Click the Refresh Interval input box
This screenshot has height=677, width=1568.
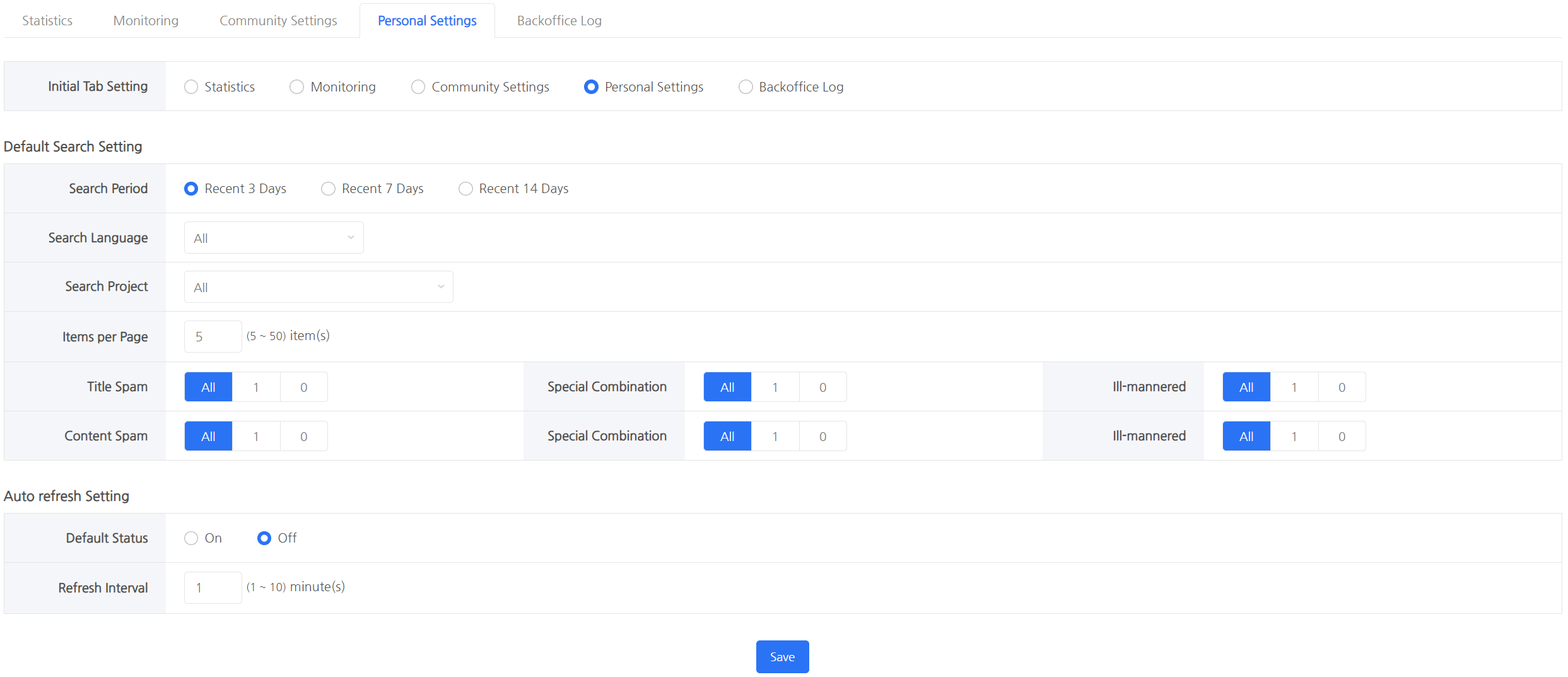tap(213, 587)
